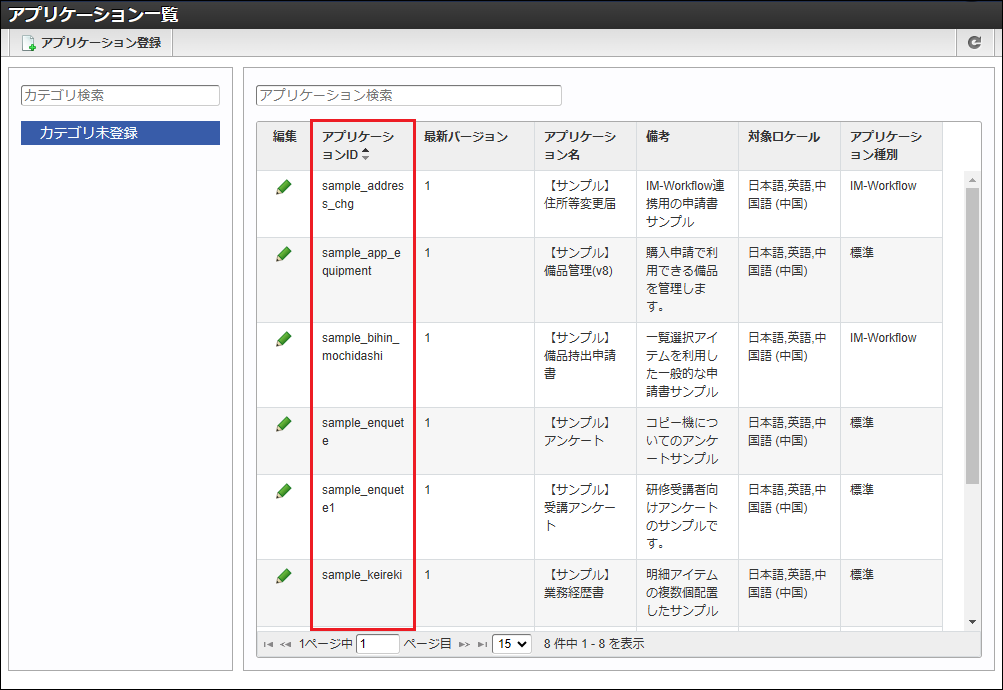
Task: Click the アプリケーション登録 toolbar button
Action: click(x=92, y=43)
